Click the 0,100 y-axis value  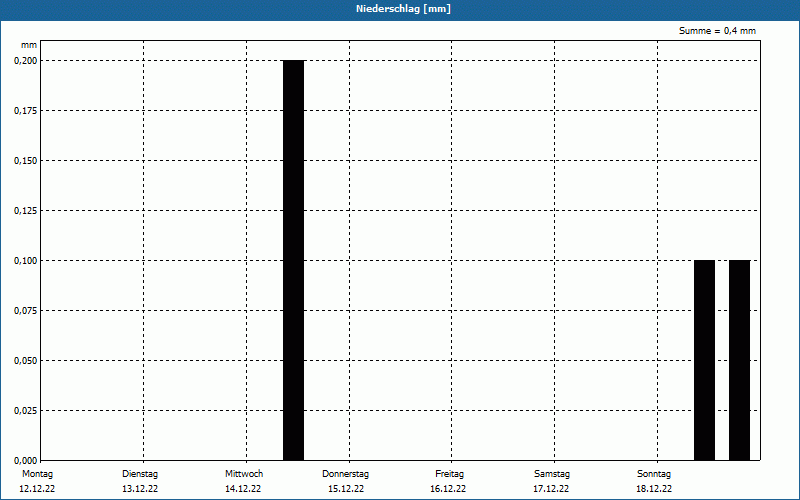click(x=26, y=261)
